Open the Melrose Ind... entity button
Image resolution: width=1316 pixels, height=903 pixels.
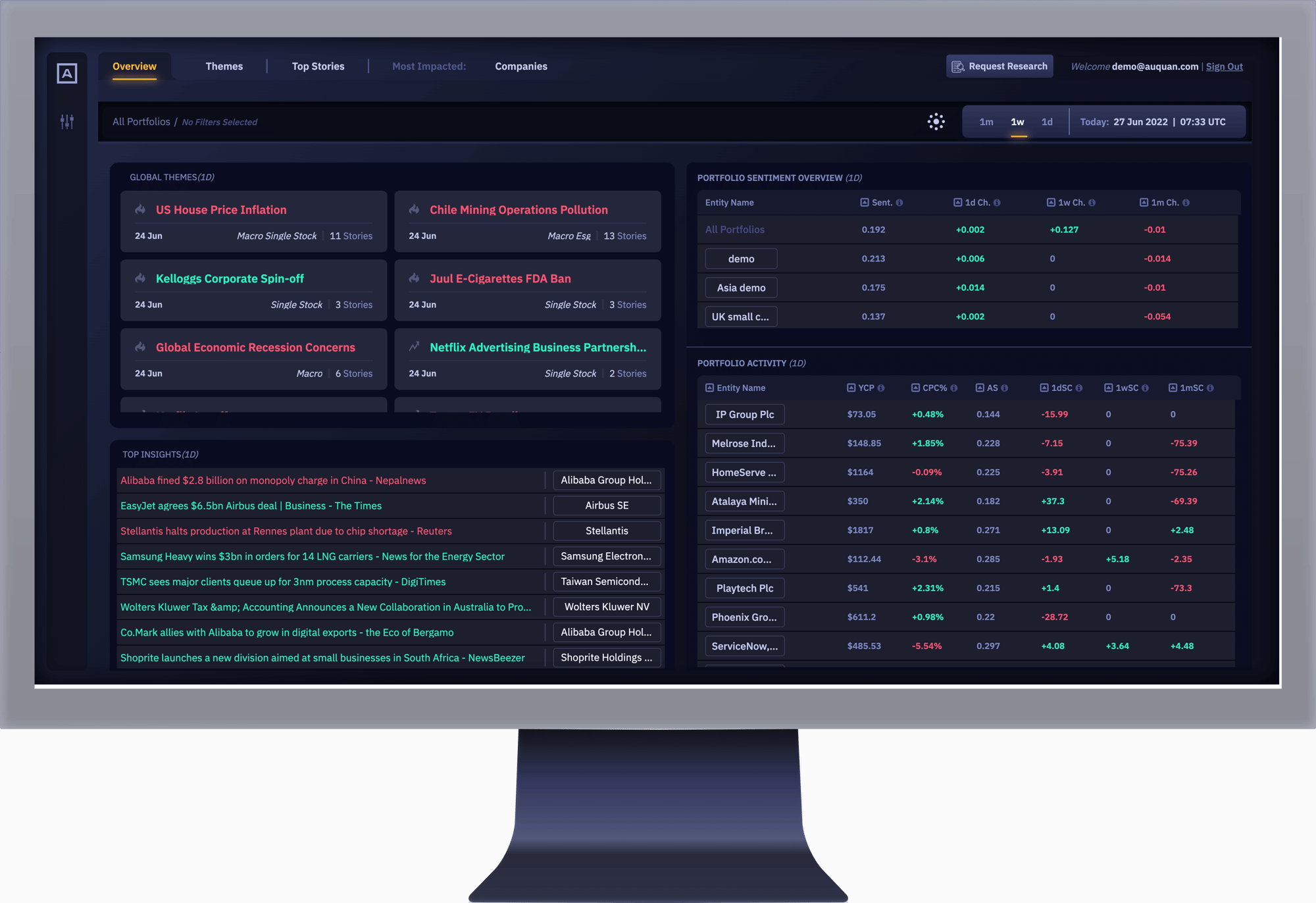[745, 444]
